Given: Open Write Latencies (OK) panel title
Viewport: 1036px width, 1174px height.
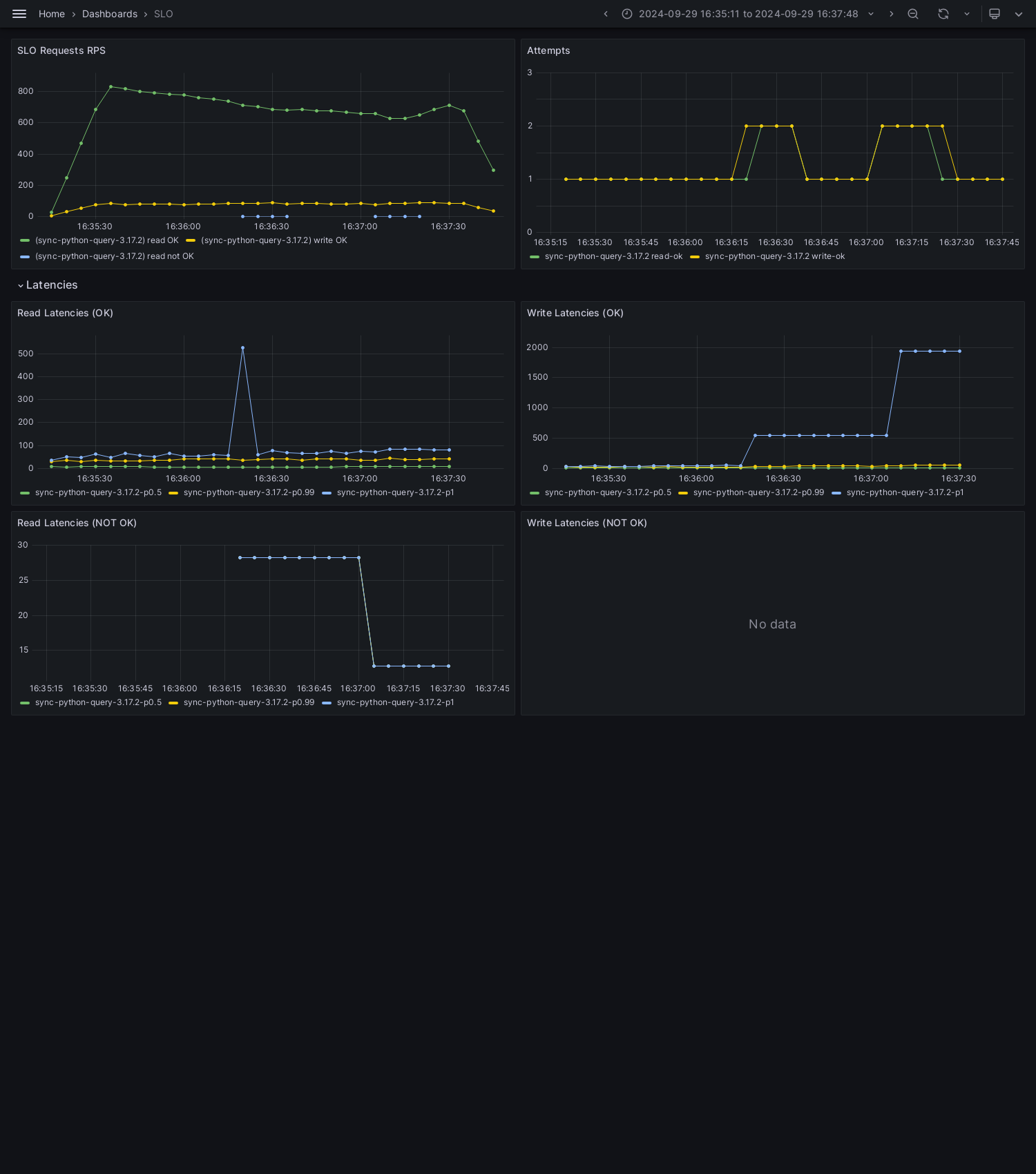Looking at the screenshot, I should (x=575, y=313).
